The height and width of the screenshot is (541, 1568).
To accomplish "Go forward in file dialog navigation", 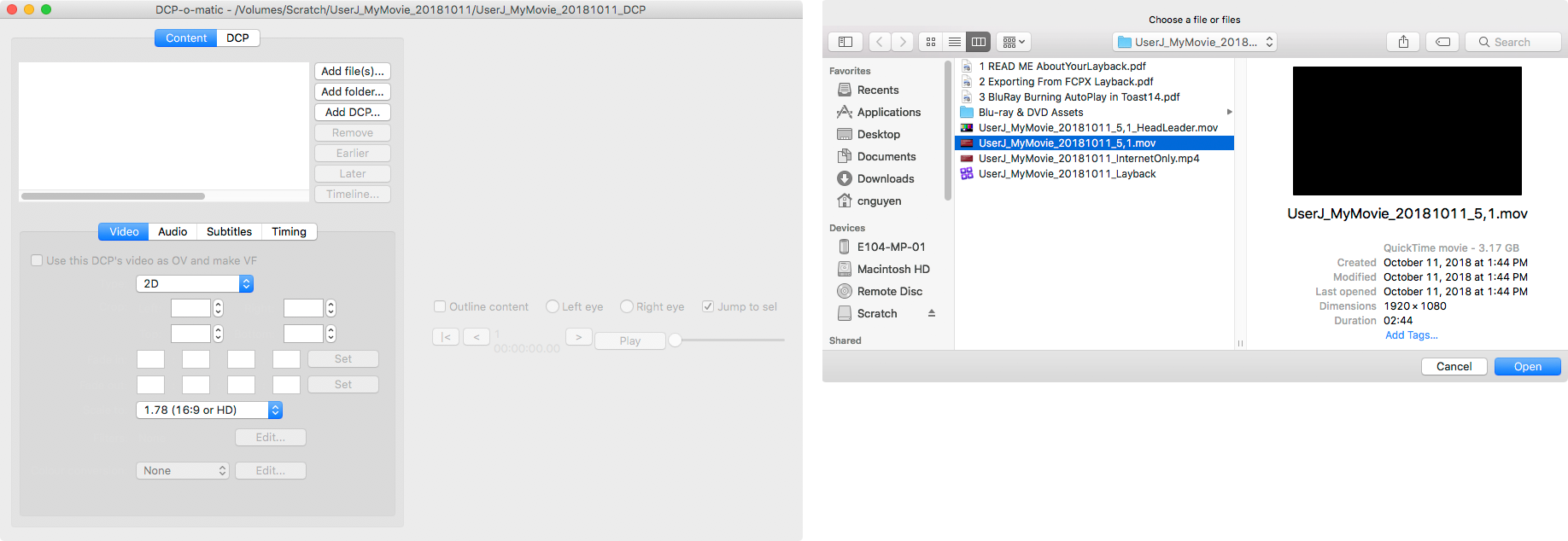I will pyautogui.click(x=903, y=42).
